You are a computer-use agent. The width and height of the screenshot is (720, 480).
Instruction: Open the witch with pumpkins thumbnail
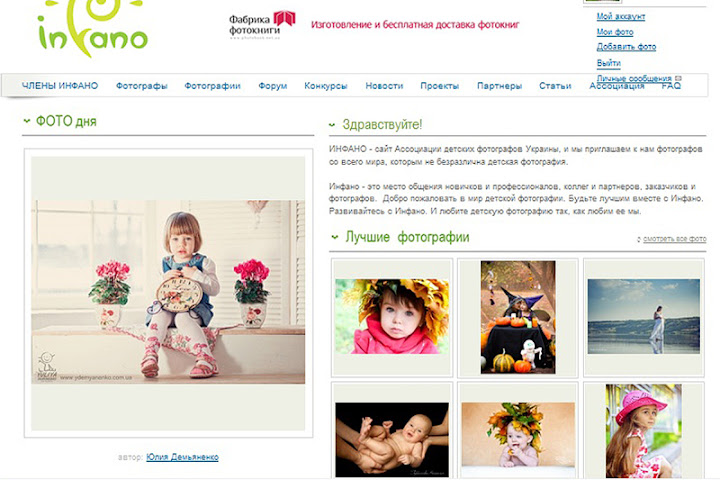[518, 317]
